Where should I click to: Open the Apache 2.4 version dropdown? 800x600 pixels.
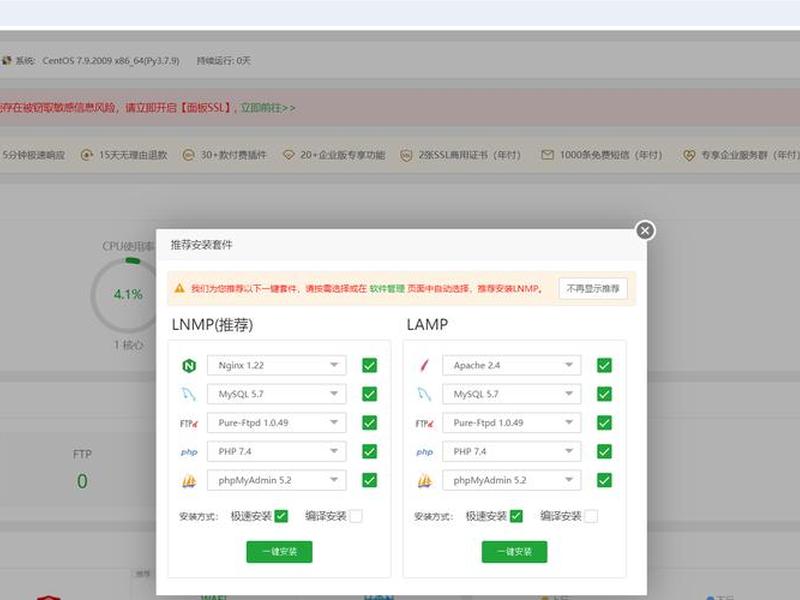pyautogui.click(x=512, y=365)
